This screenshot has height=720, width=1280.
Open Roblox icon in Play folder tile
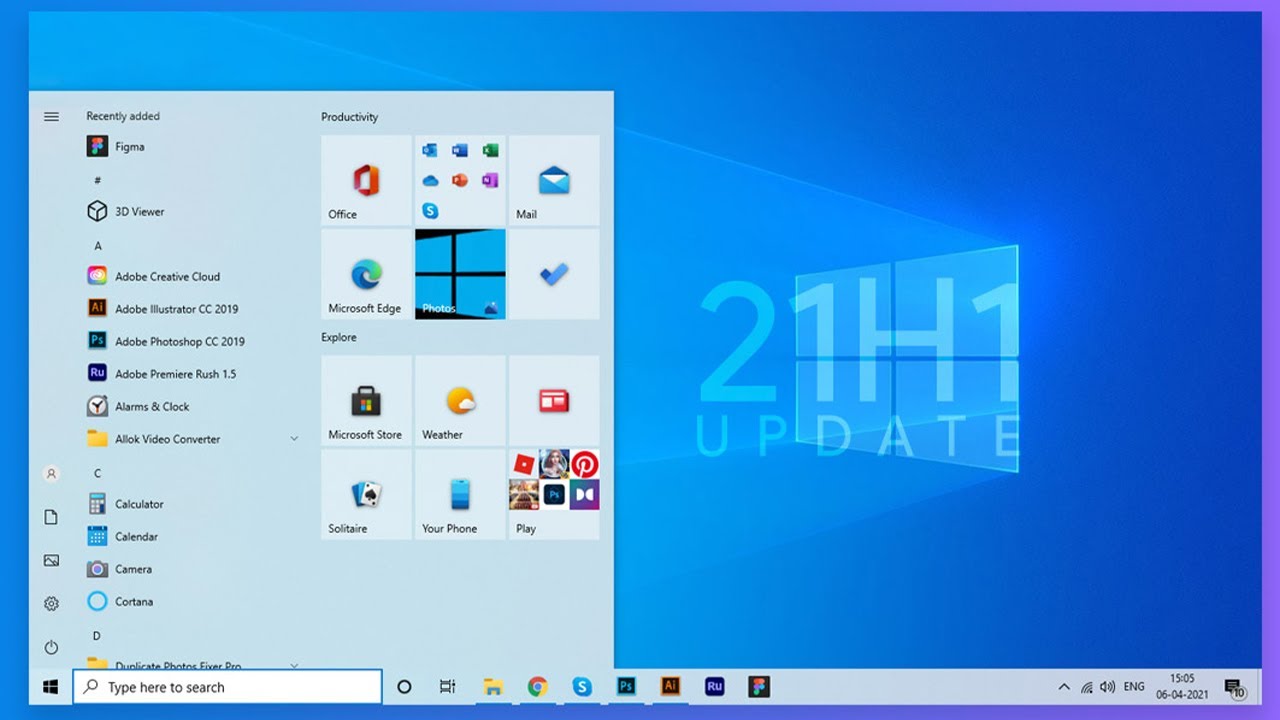tap(524, 464)
